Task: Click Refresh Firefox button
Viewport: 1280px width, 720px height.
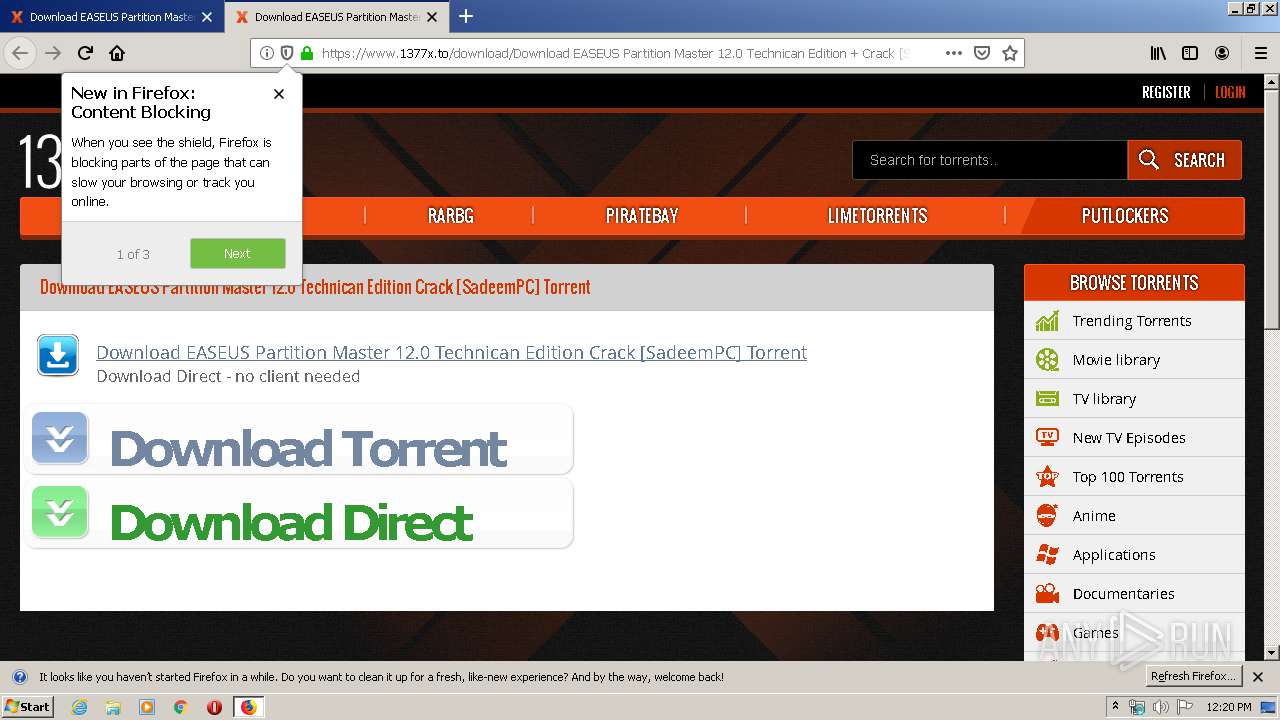Action: [x=1193, y=676]
